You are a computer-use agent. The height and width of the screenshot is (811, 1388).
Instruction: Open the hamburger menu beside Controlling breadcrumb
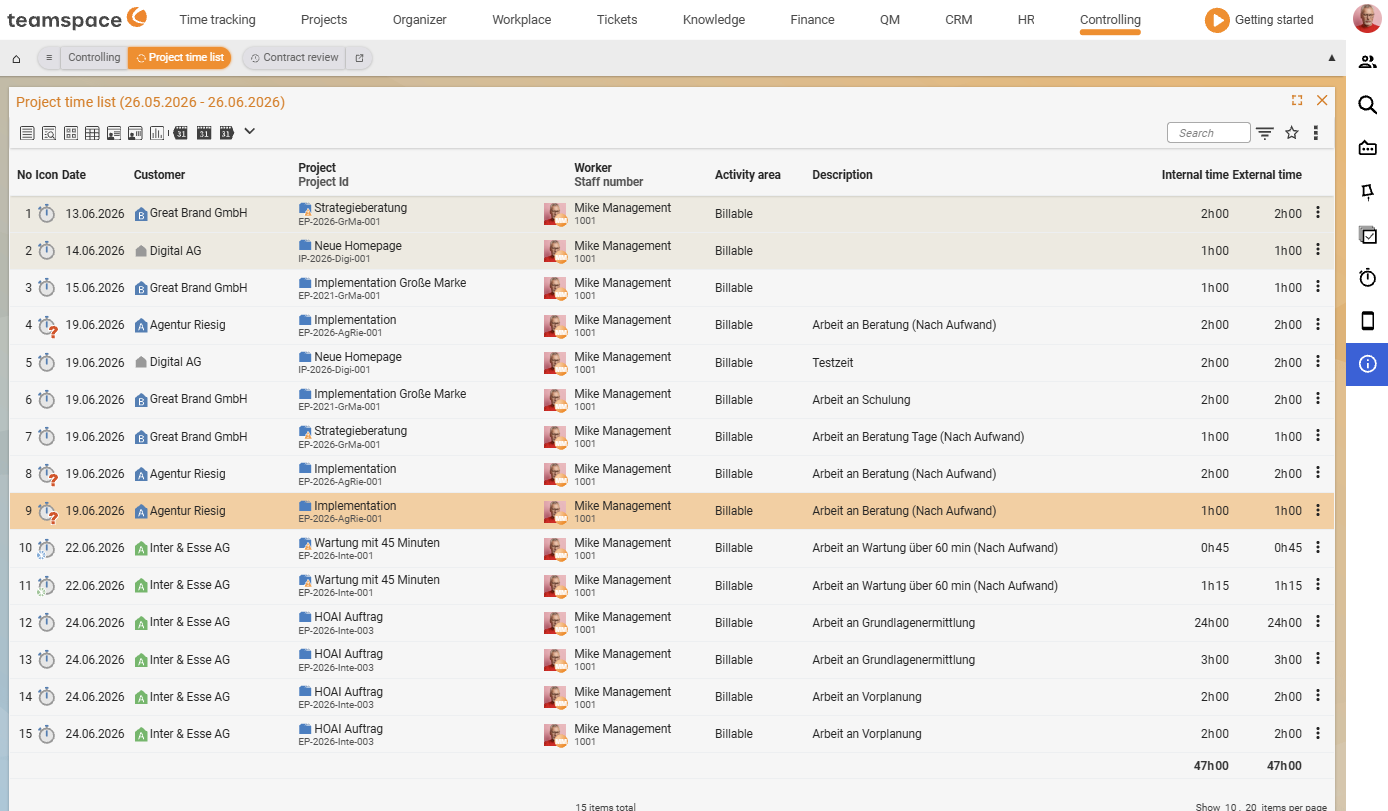[49, 58]
